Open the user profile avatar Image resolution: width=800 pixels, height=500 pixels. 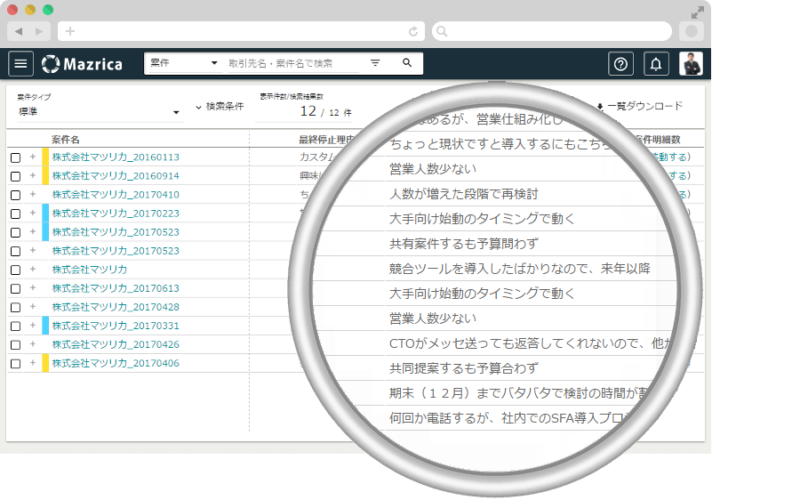click(x=691, y=64)
